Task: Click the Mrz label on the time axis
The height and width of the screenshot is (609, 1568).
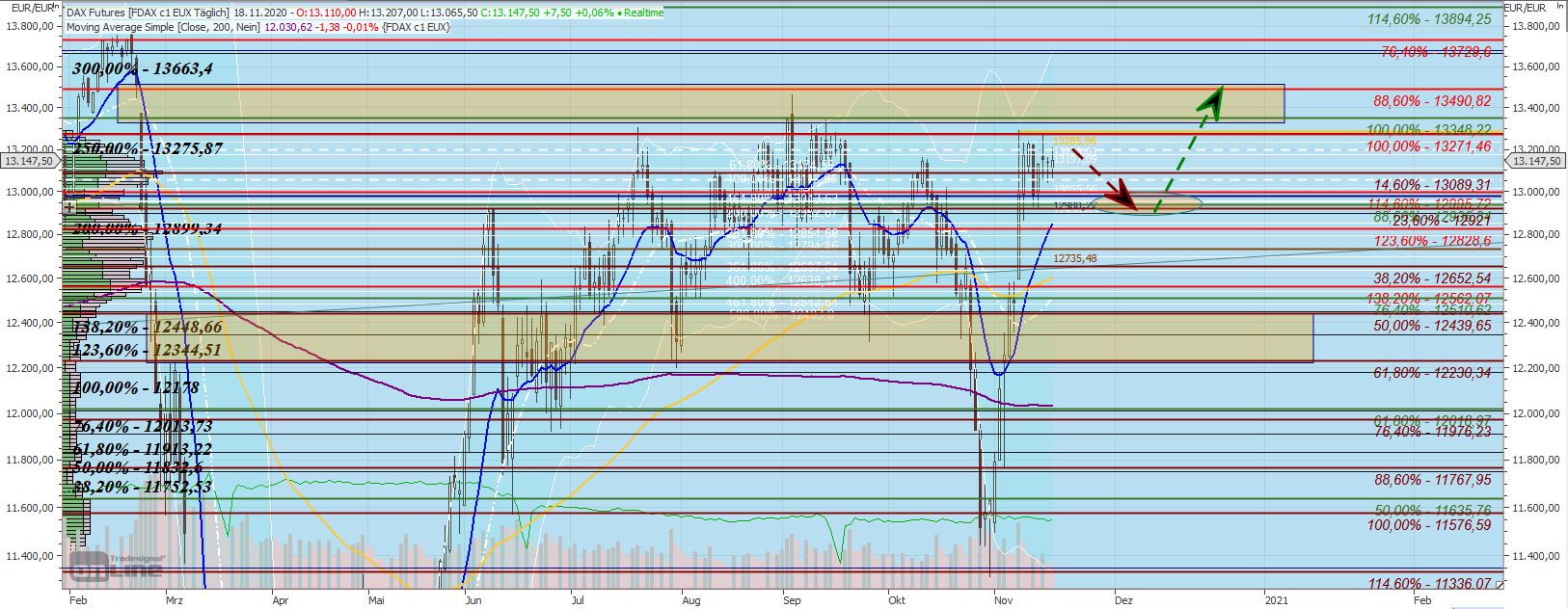Action: (174, 599)
